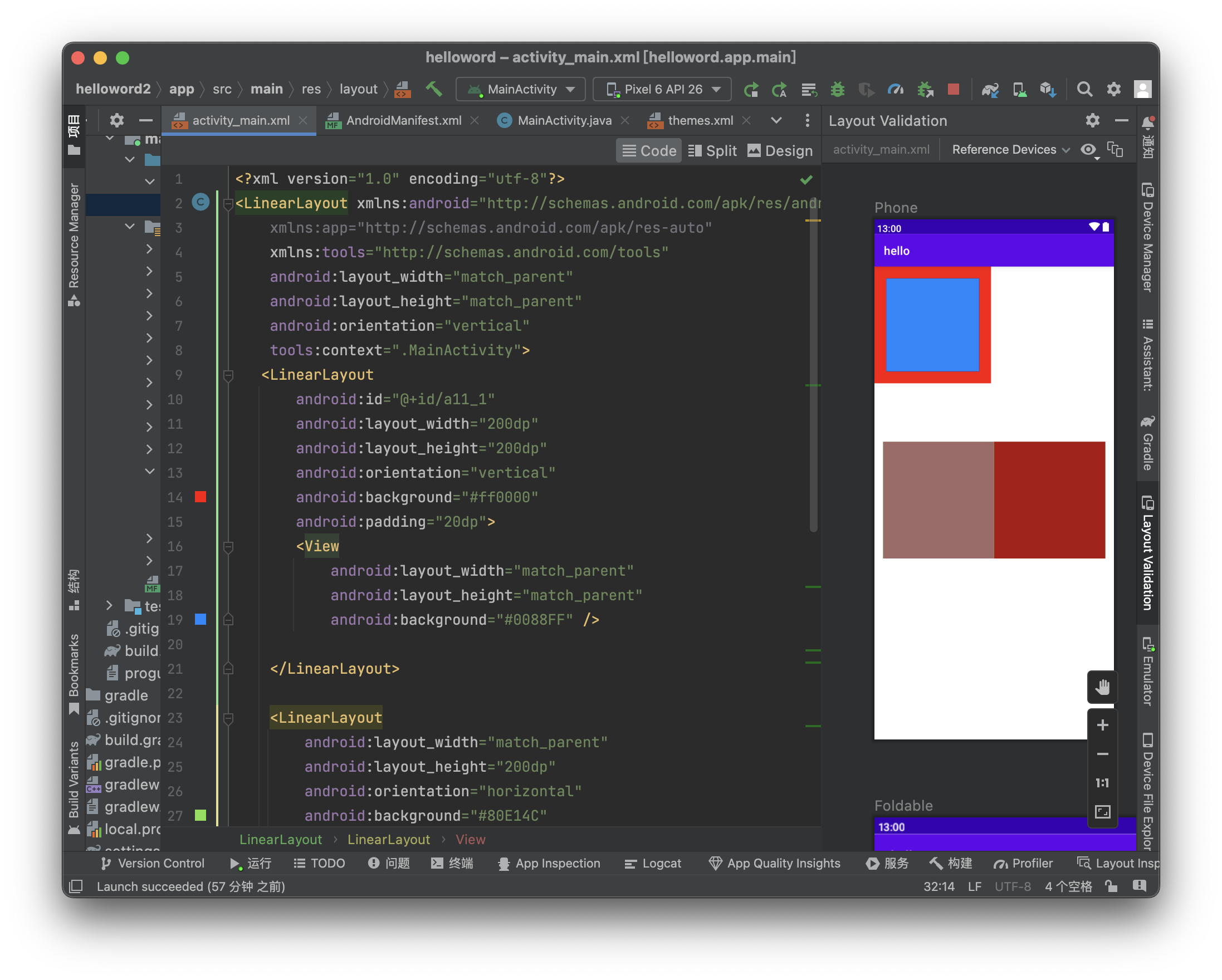Viewport: 1222px width, 980px height.
Task: Switch editor to Split view mode
Action: [712, 151]
